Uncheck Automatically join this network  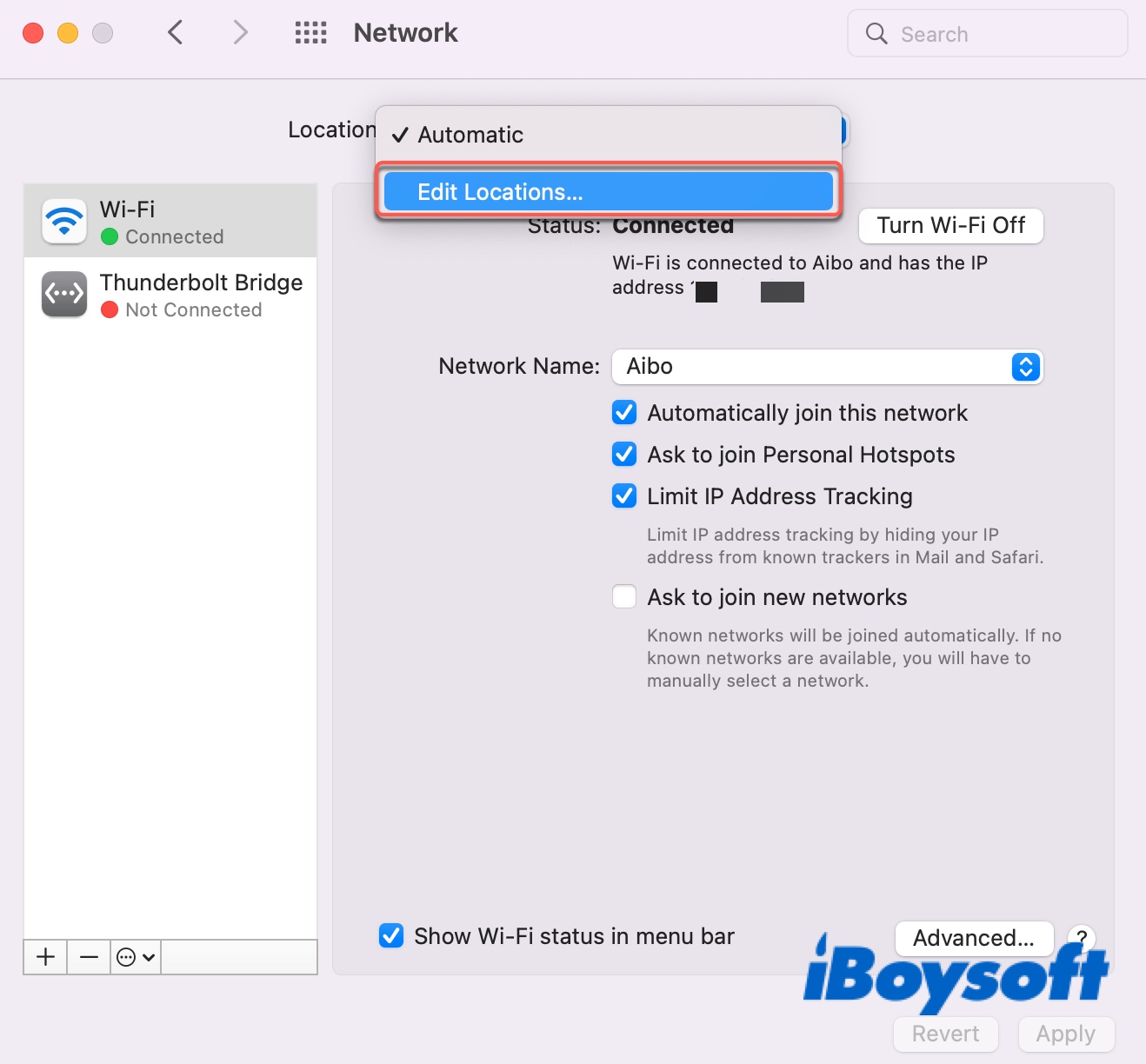(x=624, y=412)
